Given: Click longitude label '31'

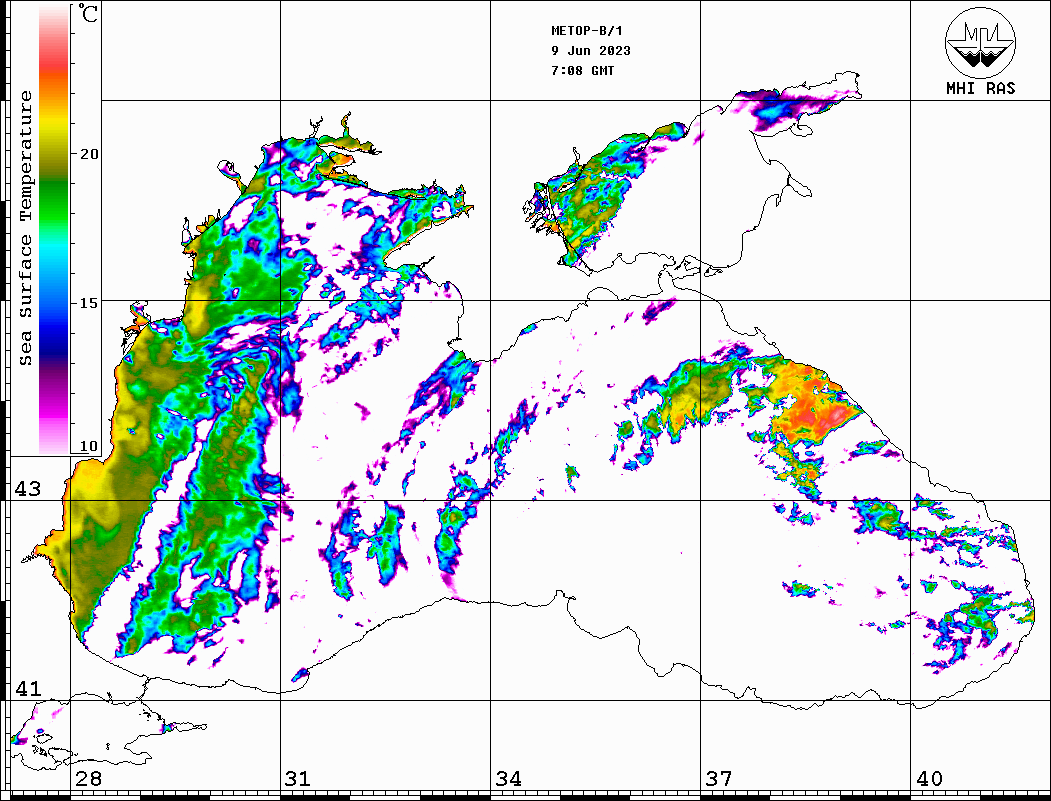Looking at the screenshot, I should click(298, 779).
